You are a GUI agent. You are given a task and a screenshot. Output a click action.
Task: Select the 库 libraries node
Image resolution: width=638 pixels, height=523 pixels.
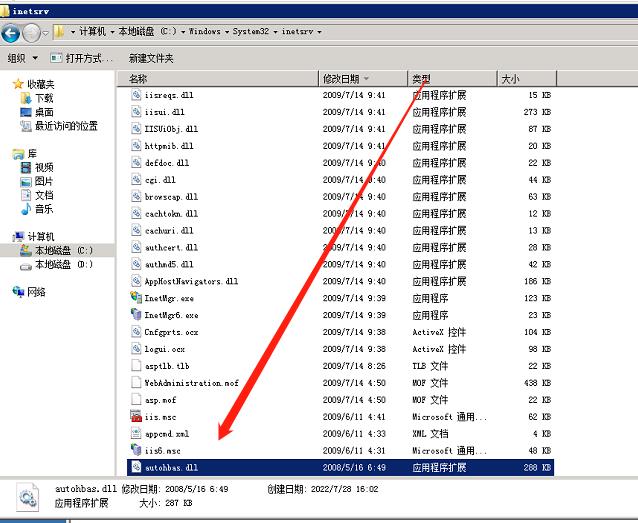[25, 154]
